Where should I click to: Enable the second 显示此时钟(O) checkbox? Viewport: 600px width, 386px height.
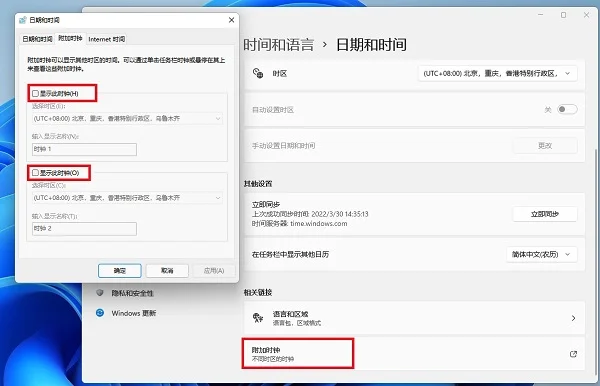[36, 173]
